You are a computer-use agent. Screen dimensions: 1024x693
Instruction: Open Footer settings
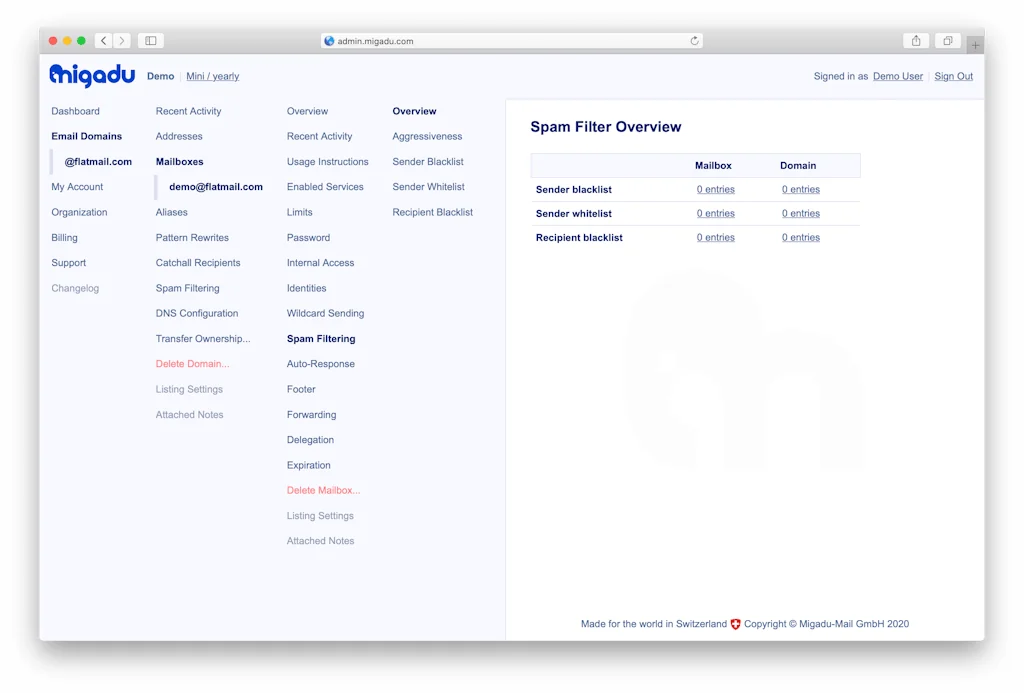click(301, 389)
